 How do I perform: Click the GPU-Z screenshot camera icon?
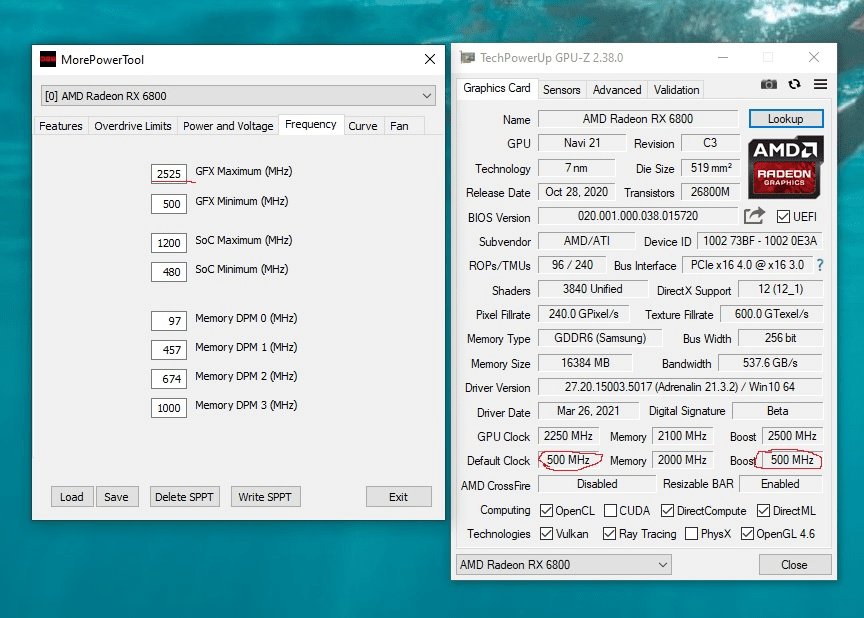[769, 84]
